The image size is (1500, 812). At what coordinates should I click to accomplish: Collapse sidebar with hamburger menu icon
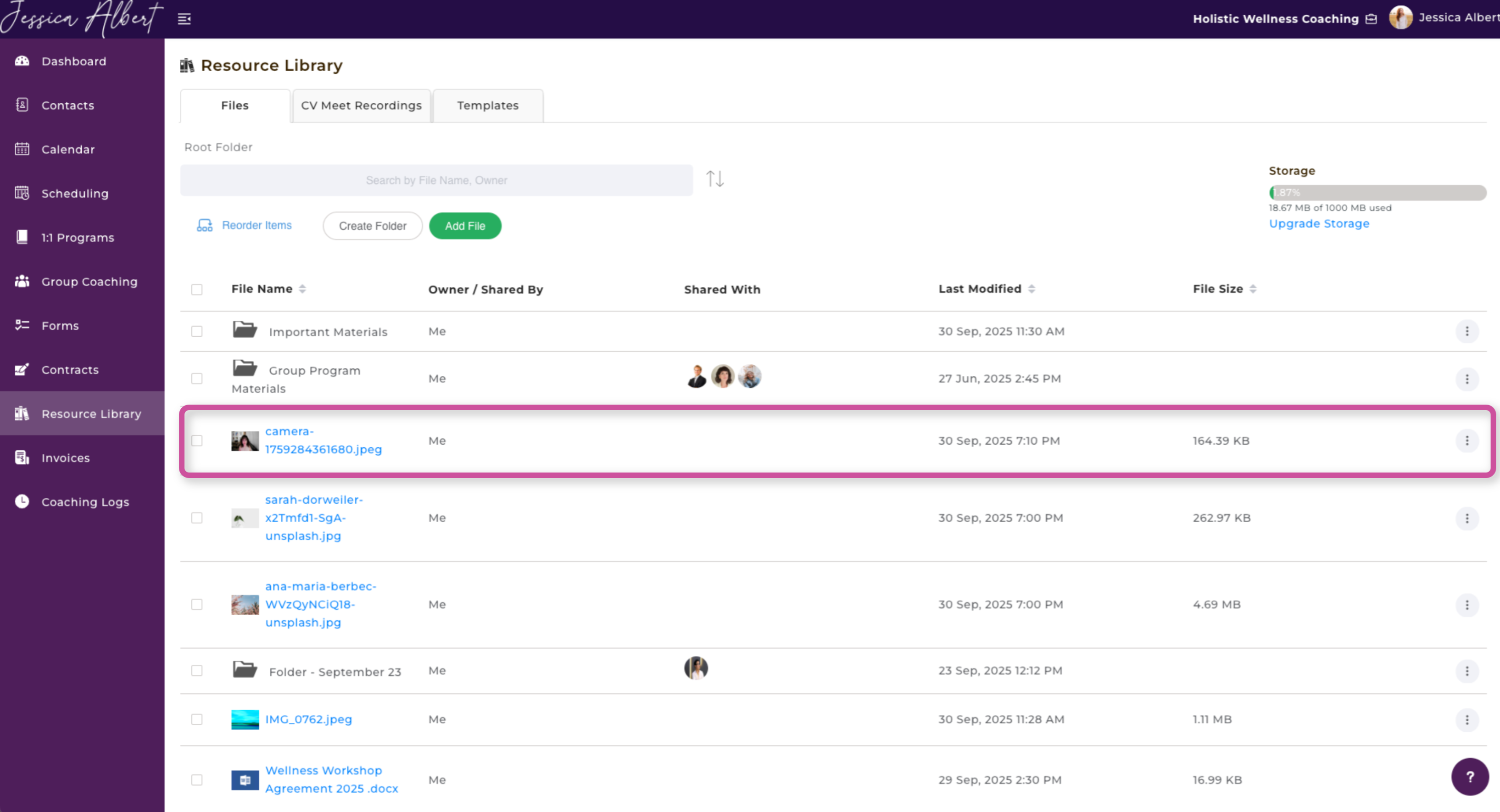[184, 19]
